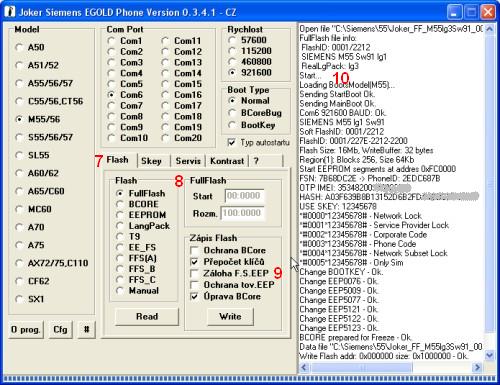Select the A50 model radio button

point(19,47)
